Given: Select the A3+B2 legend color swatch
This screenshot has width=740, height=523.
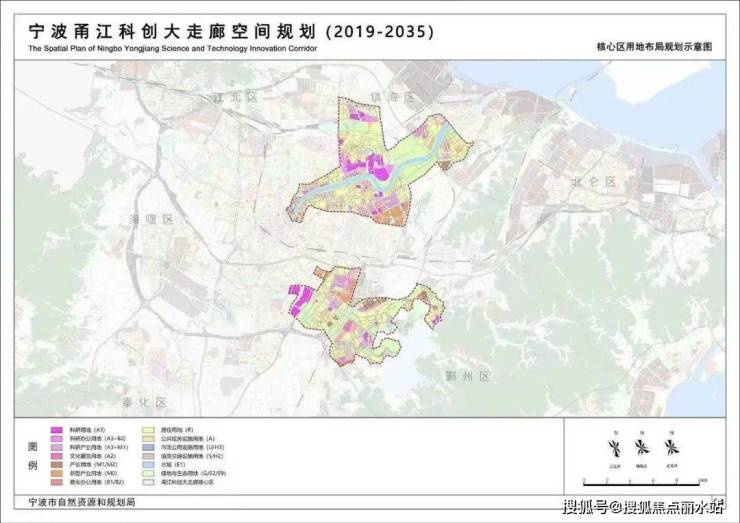Looking at the screenshot, I should pyautogui.click(x=57, y=439).
